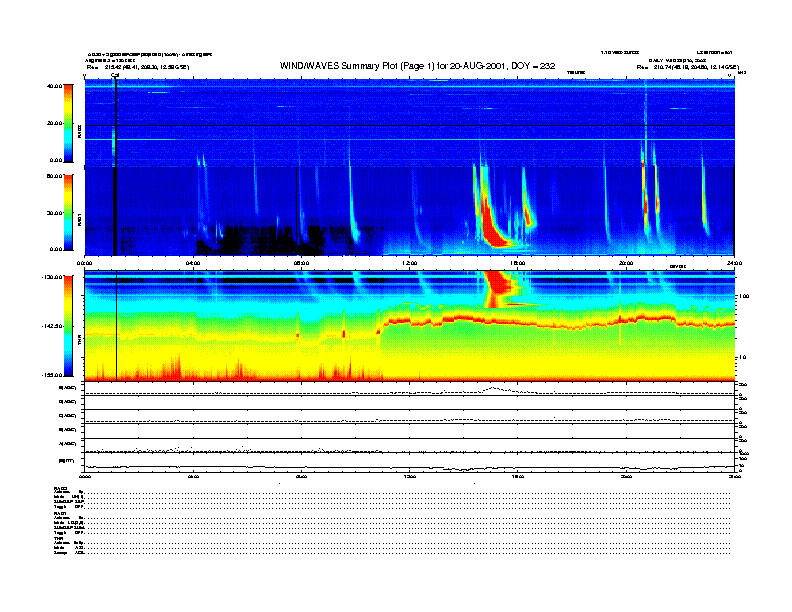The image size is (792, 612).
Task: Click the 'Cal' marker label above RAD2
Action: pyautogui.click(x=115, y=75)
